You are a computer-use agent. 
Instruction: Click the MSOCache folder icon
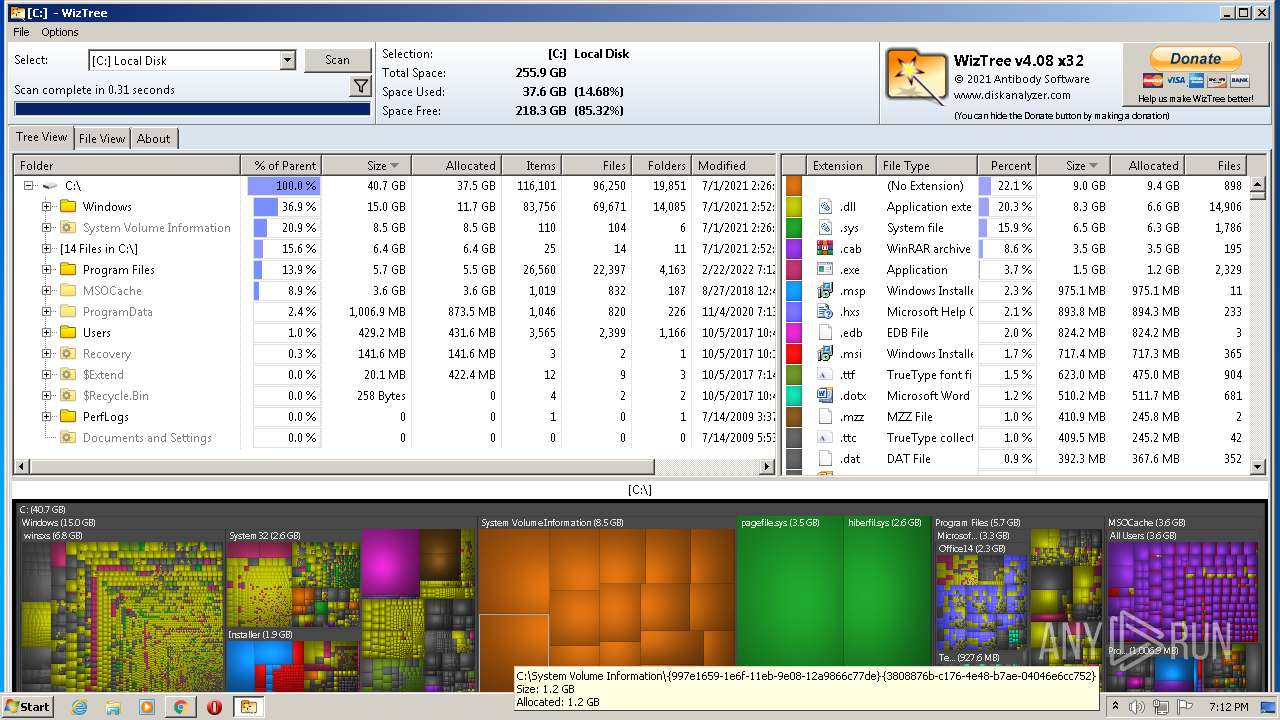click(68, 291)
